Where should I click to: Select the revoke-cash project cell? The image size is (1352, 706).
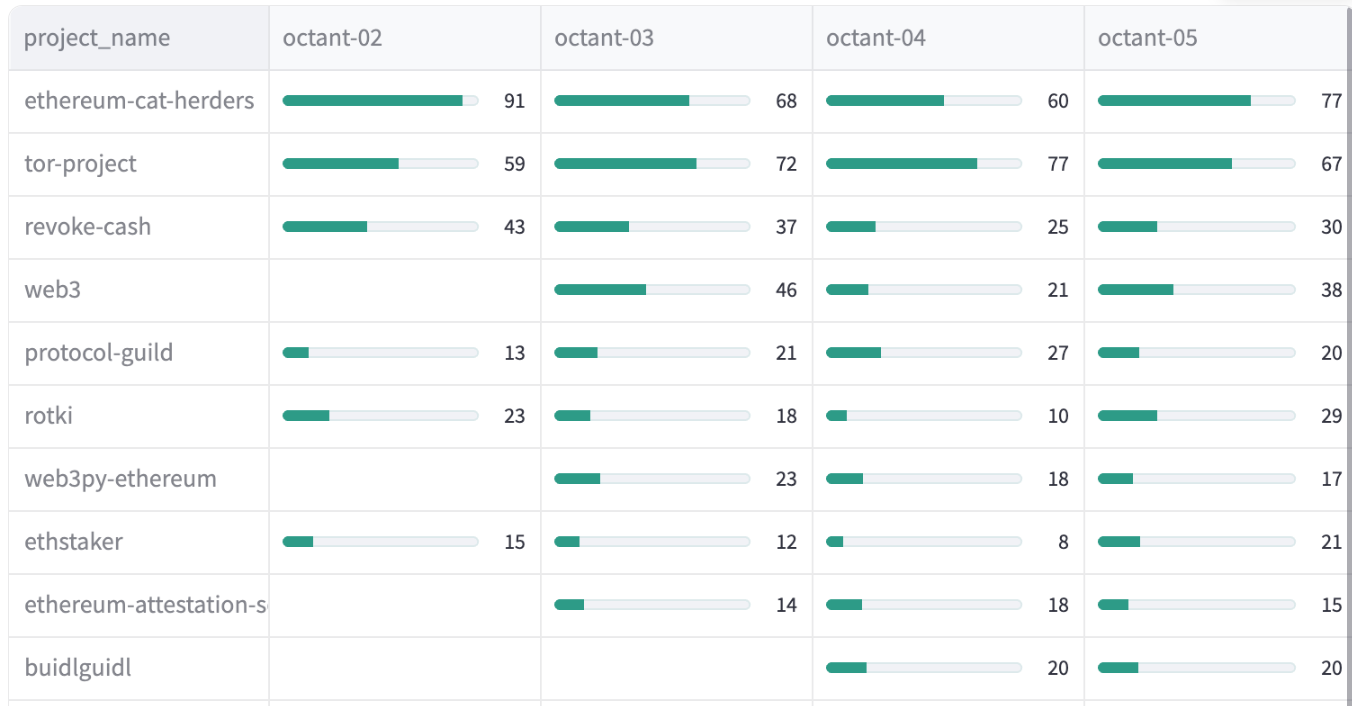pyautogui.click(x=88, y=227)
